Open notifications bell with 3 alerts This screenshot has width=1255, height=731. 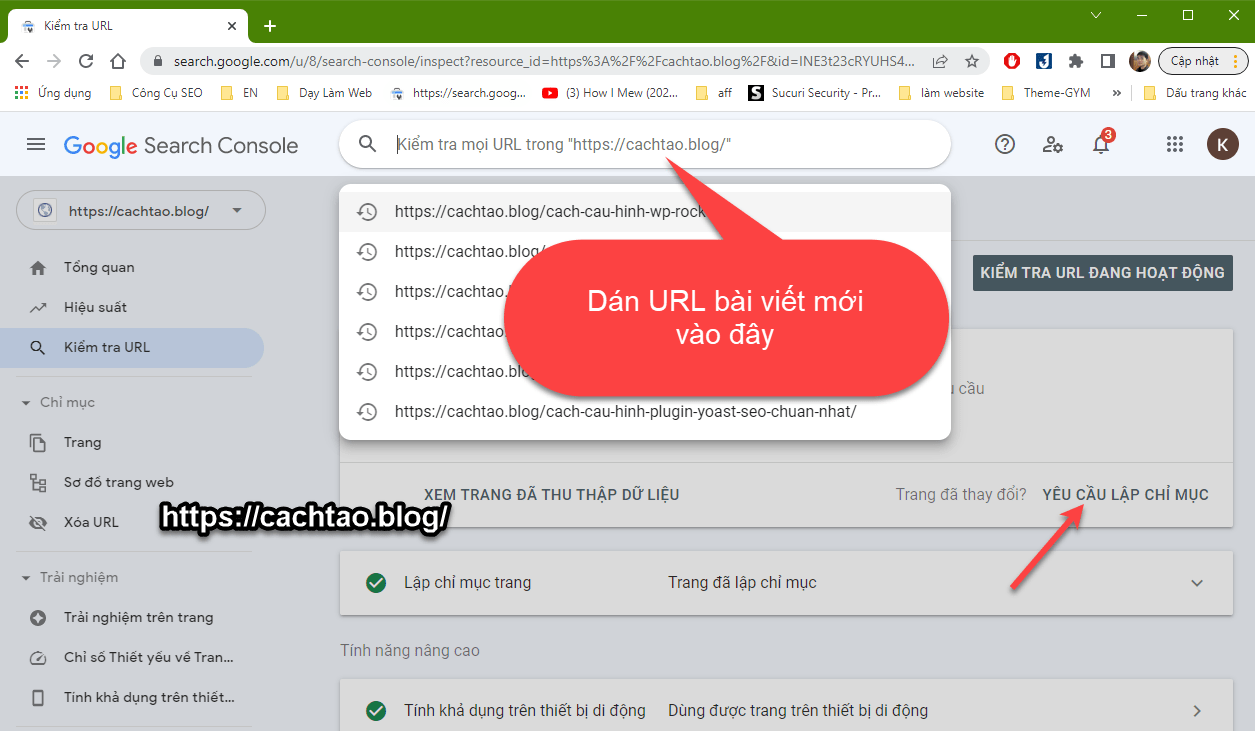[1101, 144]
